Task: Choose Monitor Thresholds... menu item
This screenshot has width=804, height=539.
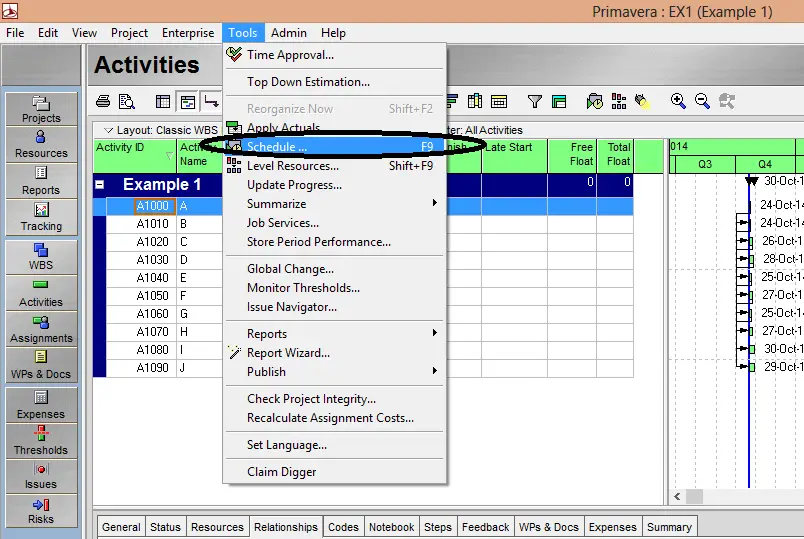Action: (x=334, y=288)
